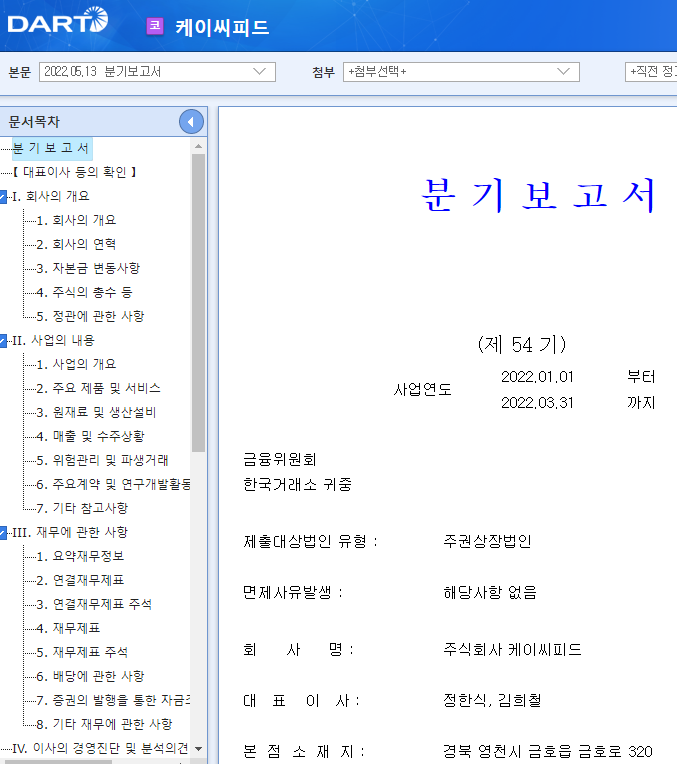Open the 본문 report selection dropdown
The image size is (677, 764).
click(157, 72)
